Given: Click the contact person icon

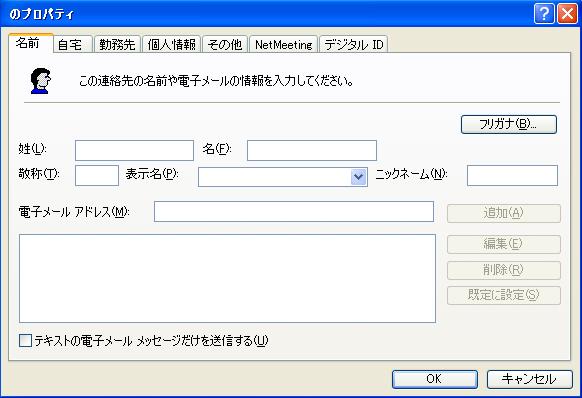Looking at the screenshot, I should tap(40, 81).
